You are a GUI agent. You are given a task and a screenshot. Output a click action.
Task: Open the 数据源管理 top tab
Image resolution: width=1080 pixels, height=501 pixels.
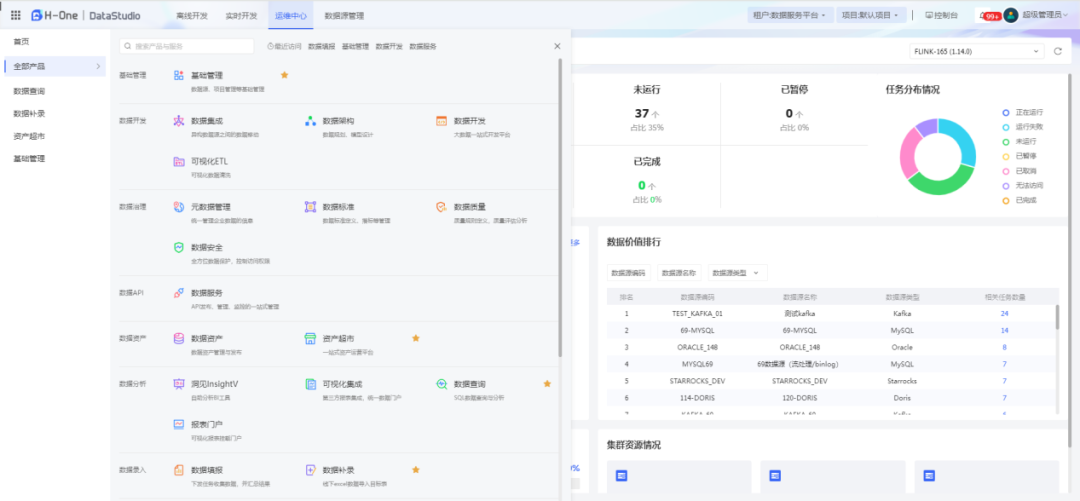(x=344, y=16)
